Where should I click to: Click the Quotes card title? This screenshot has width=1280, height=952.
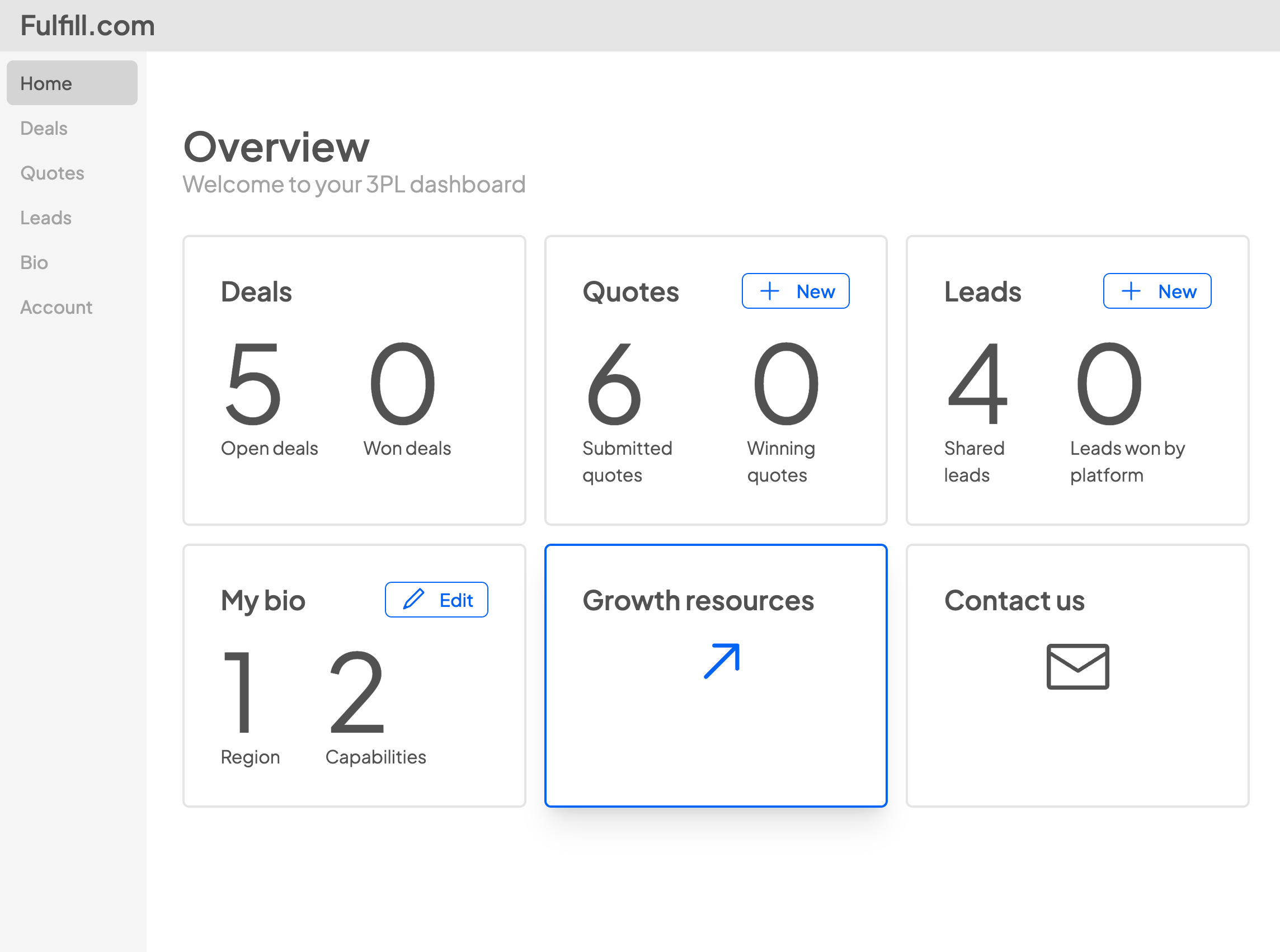(x=630, y=291)
